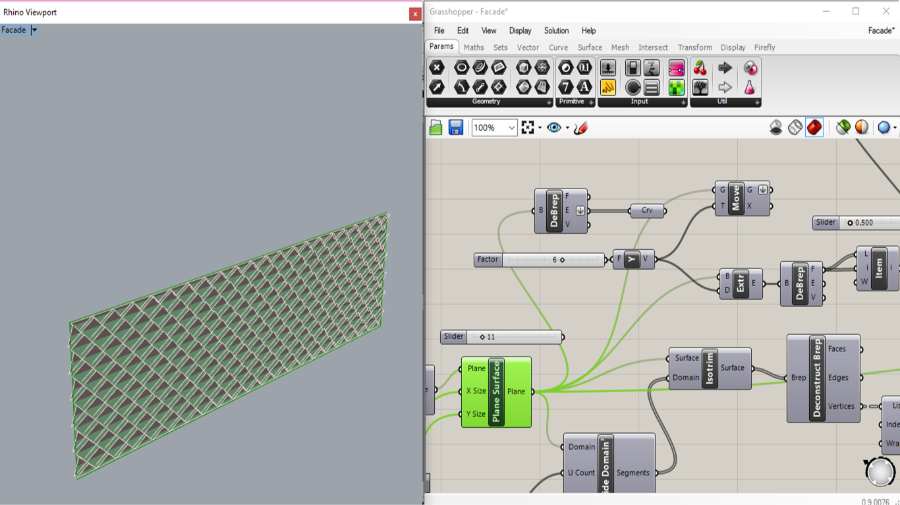Screen dimensions: 900x505
Task: Open the Display menu in the menu bar
Action: pos(520,30)
